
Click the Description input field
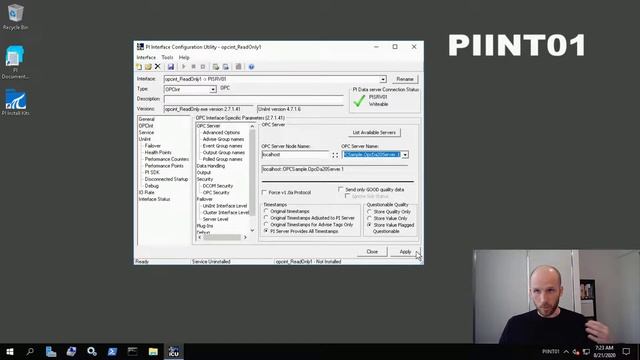point(254,99)
